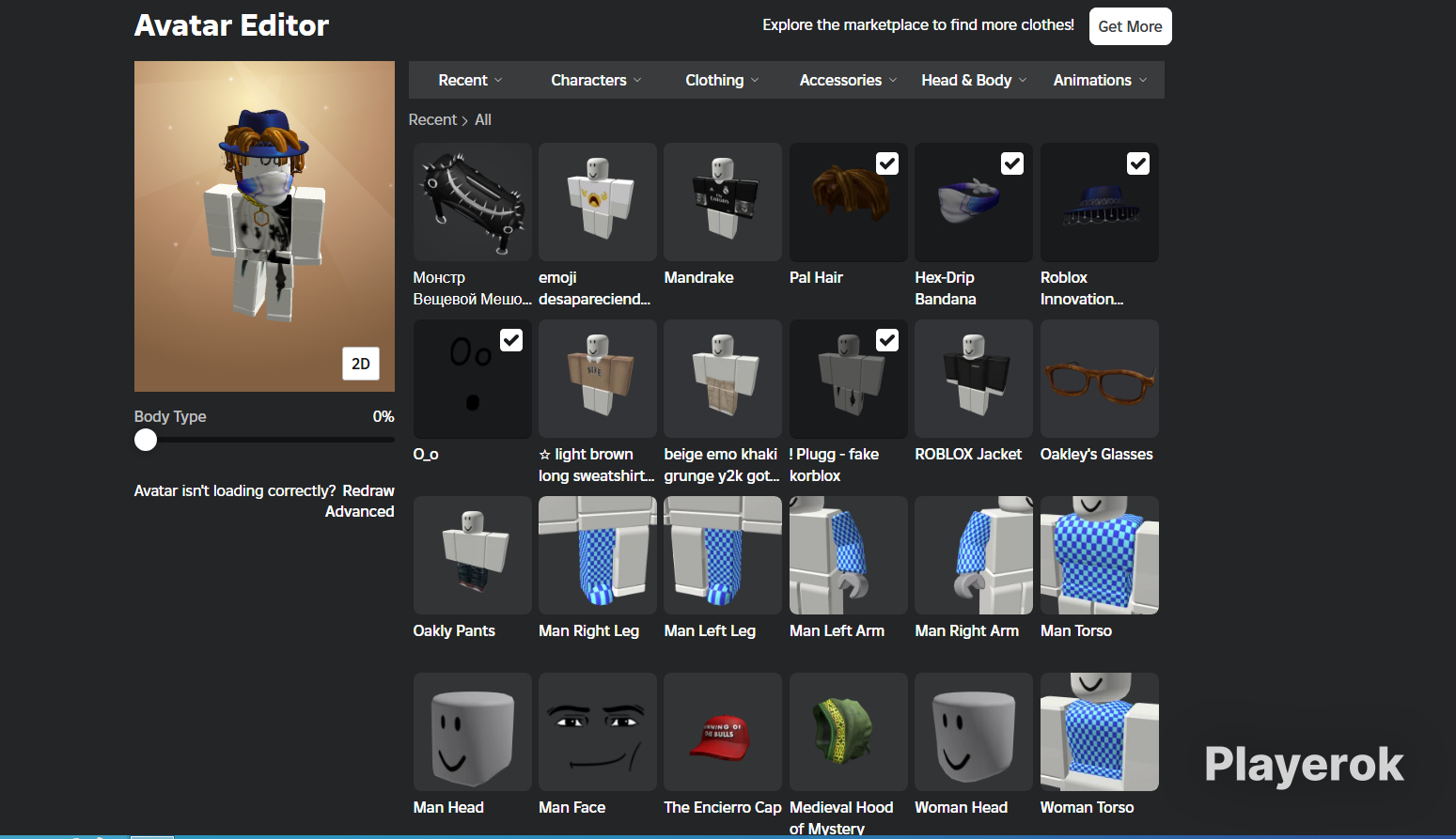This screenshot has height=839, width=1456.
Task: Select the Man Torso body part
Action: click(1100, 555)
